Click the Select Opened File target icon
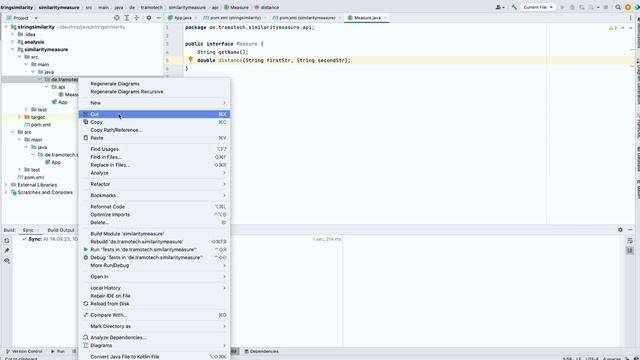The width and height of the screenshot is (640, 360). pos(117,18)
